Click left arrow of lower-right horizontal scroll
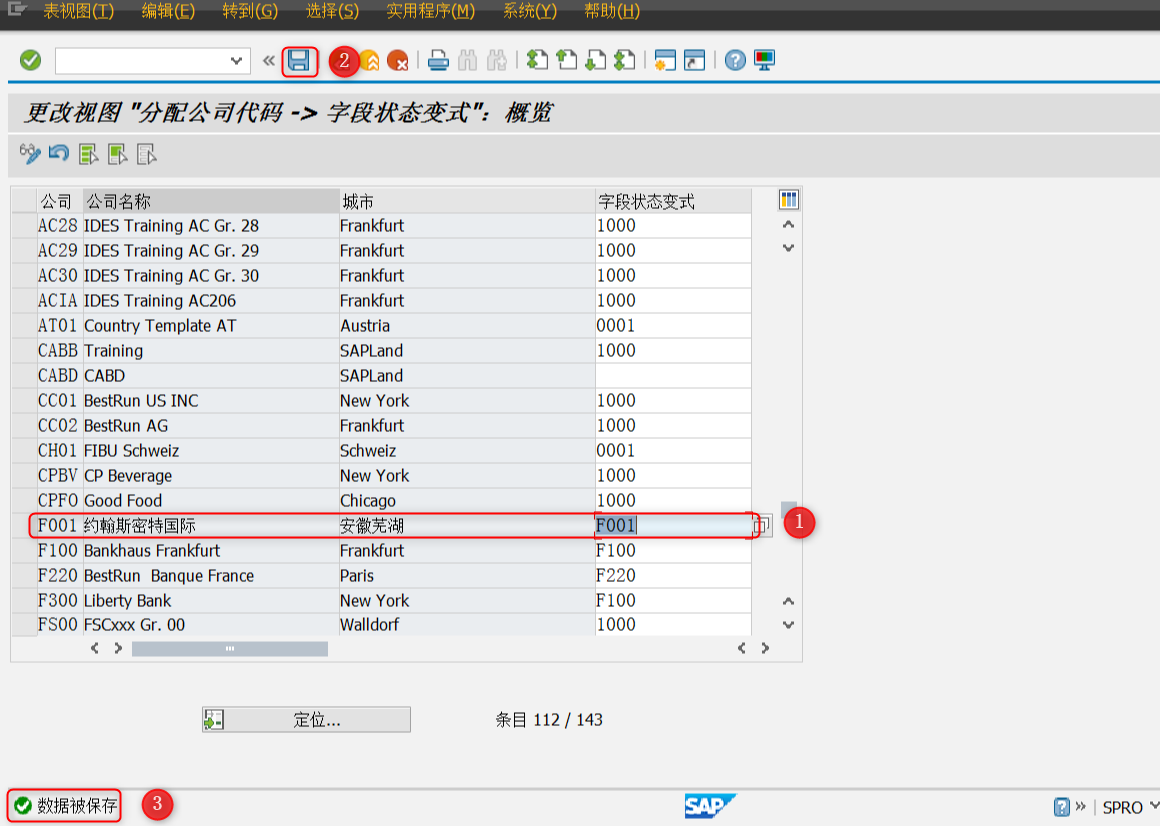Viewport: 1160px width, 826px height. (x=741, y=649)
